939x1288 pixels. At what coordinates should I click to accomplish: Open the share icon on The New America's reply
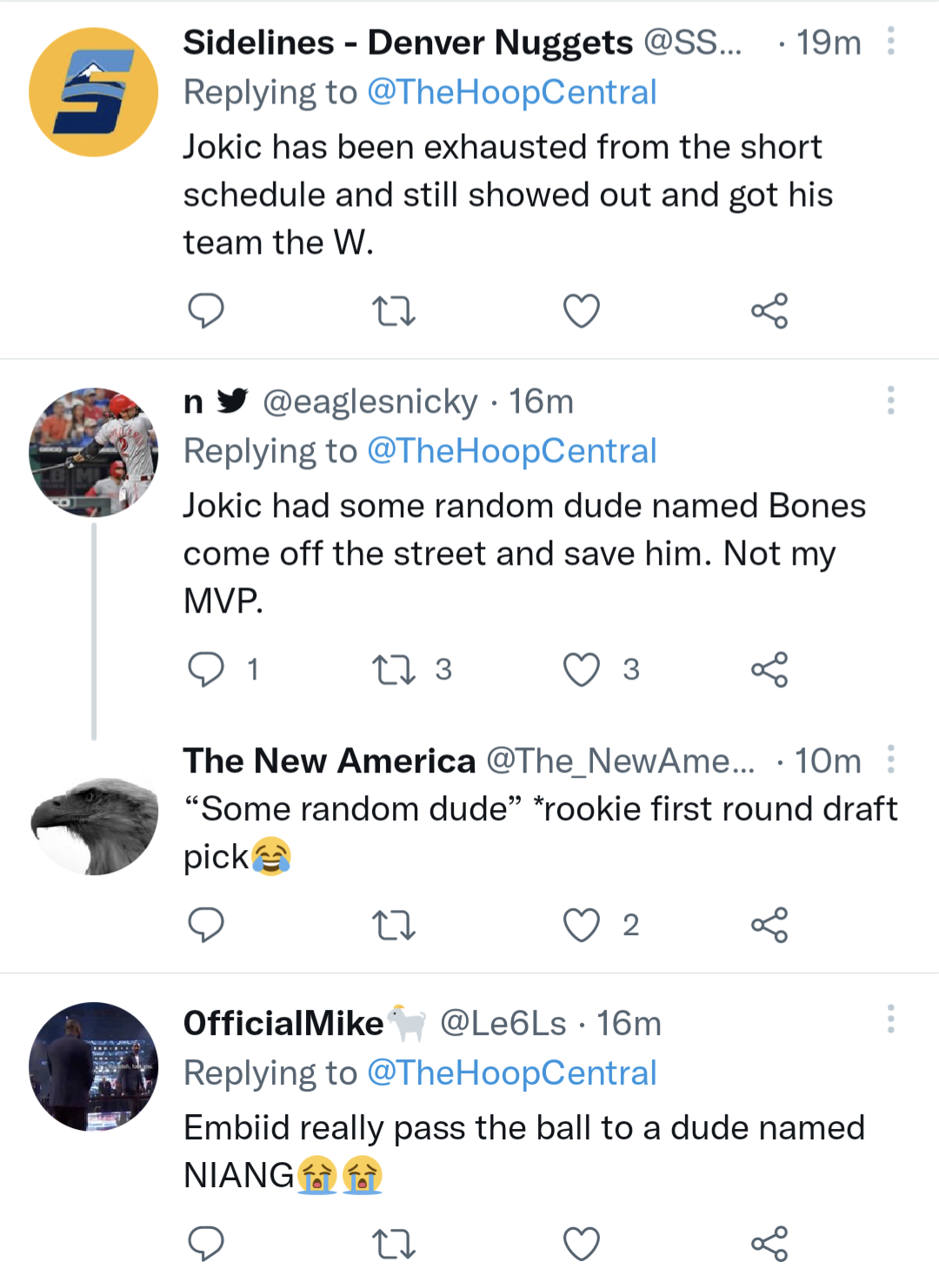pos(769,925)
